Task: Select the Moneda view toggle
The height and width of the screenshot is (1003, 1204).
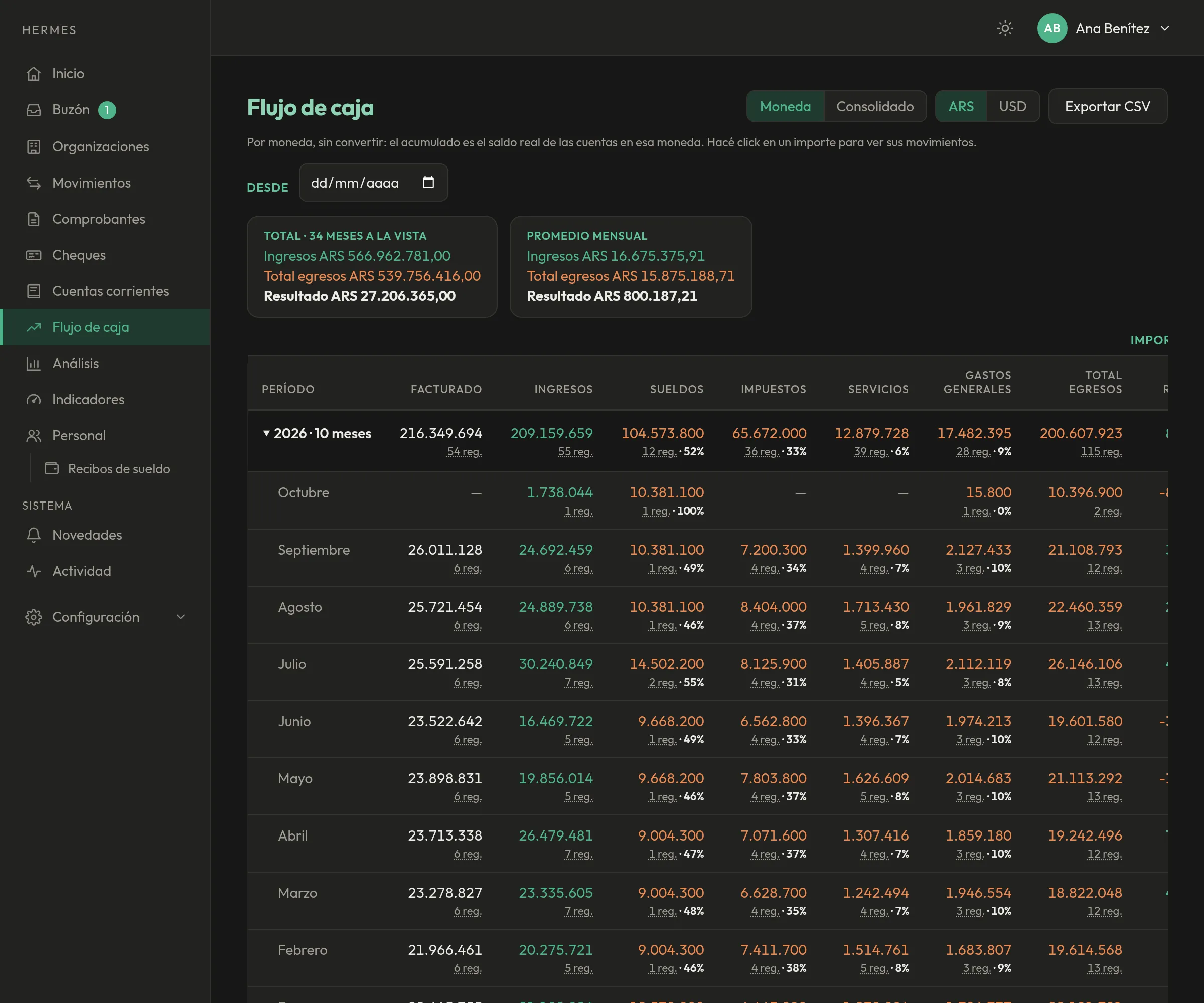Action: [x=785, y=107]
